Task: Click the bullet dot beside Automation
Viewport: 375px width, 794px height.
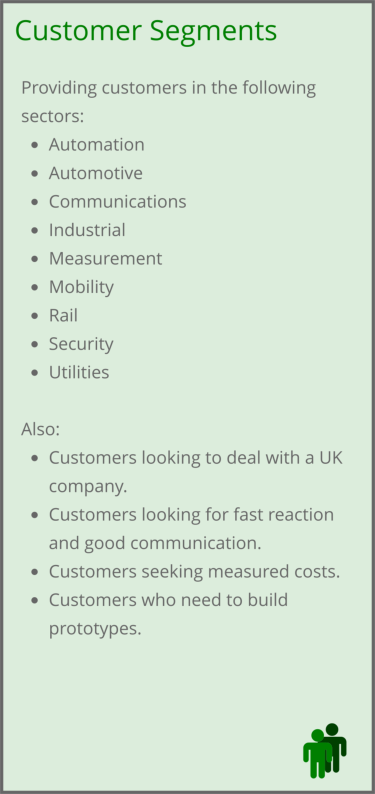Action: 34,145
